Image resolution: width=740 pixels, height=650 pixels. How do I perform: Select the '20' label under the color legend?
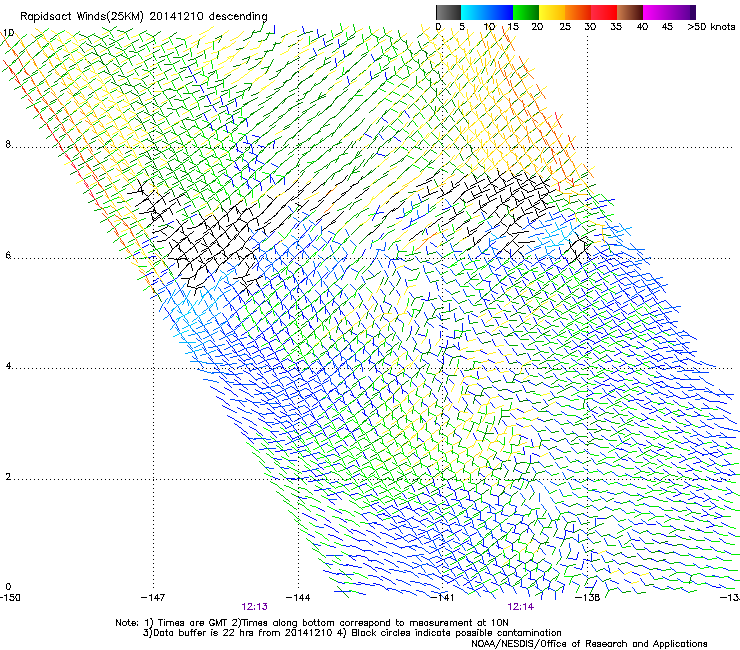point(537,27)
